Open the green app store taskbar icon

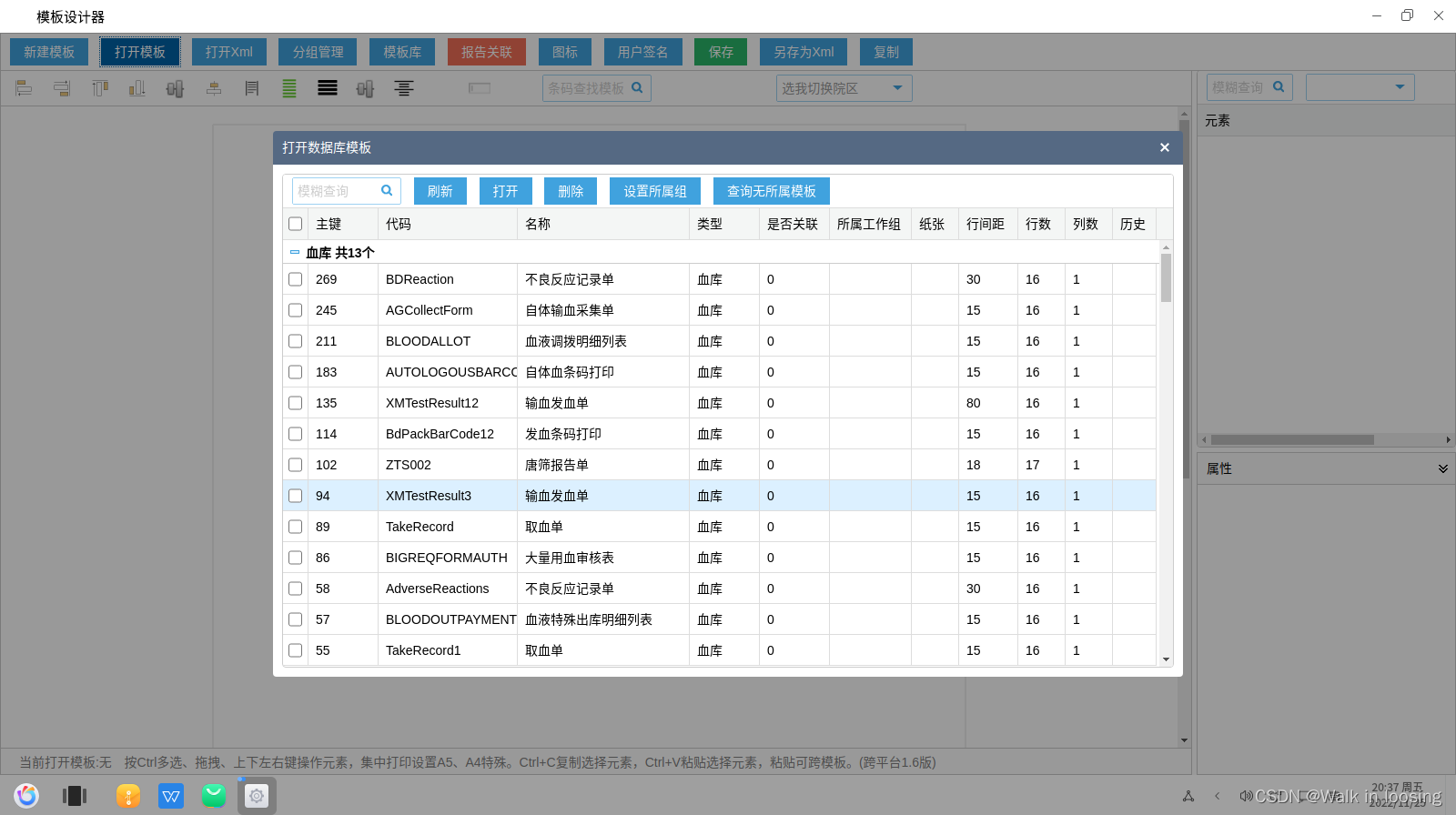pos(214,796)
